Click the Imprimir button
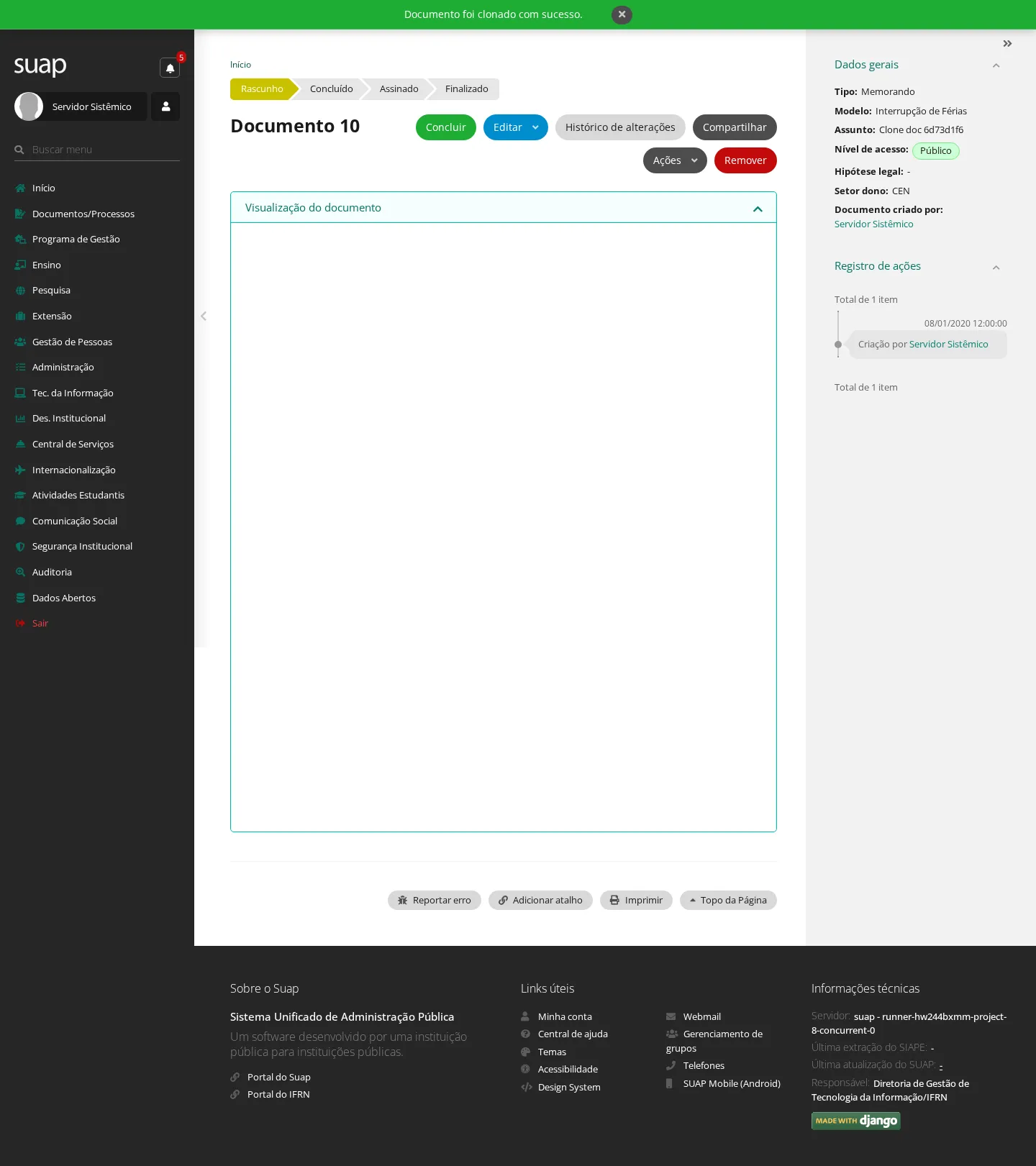The height and width of the screenshot is (1166, 1036). point(636,900)
